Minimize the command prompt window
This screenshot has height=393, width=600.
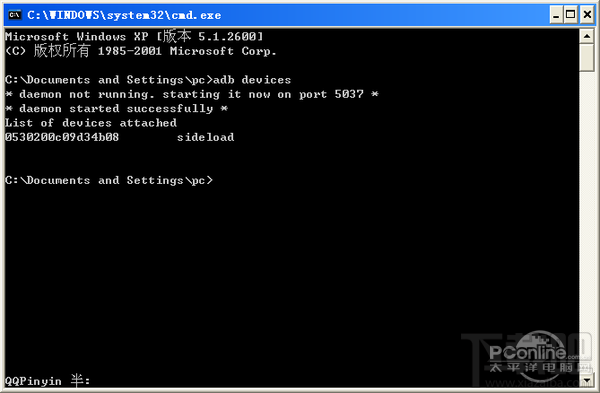(556, 15)
